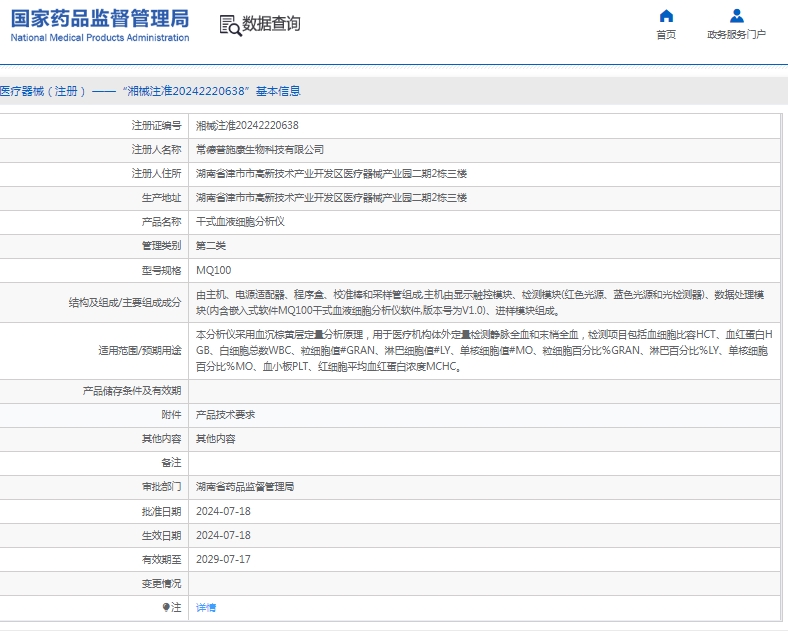Select attachment value 产品技术要求

pyautogui.click(x=226, y=415)
